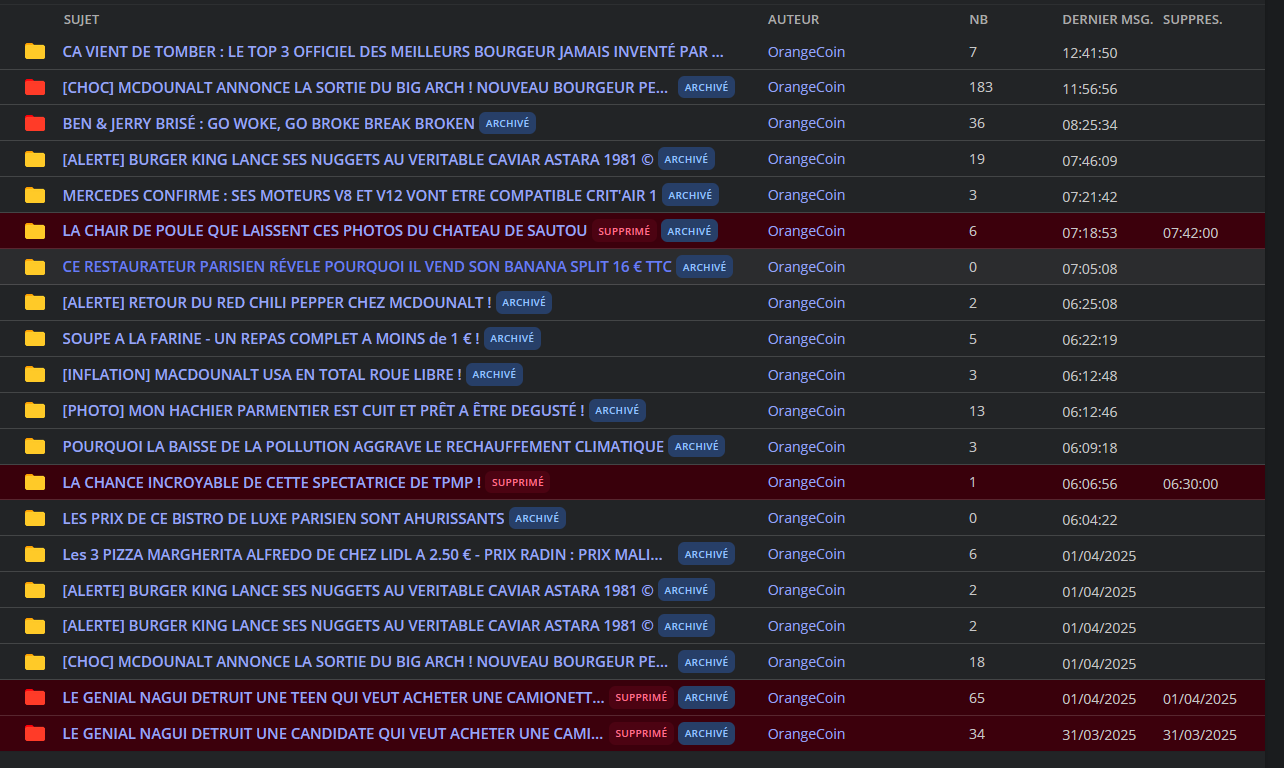The width and height of the screenshot is (1284, 768).
Task: Open 'POURQUOI LA BAISSE DE LA POLLUTION AGGRAVE' topic
Action: (363, 447)
